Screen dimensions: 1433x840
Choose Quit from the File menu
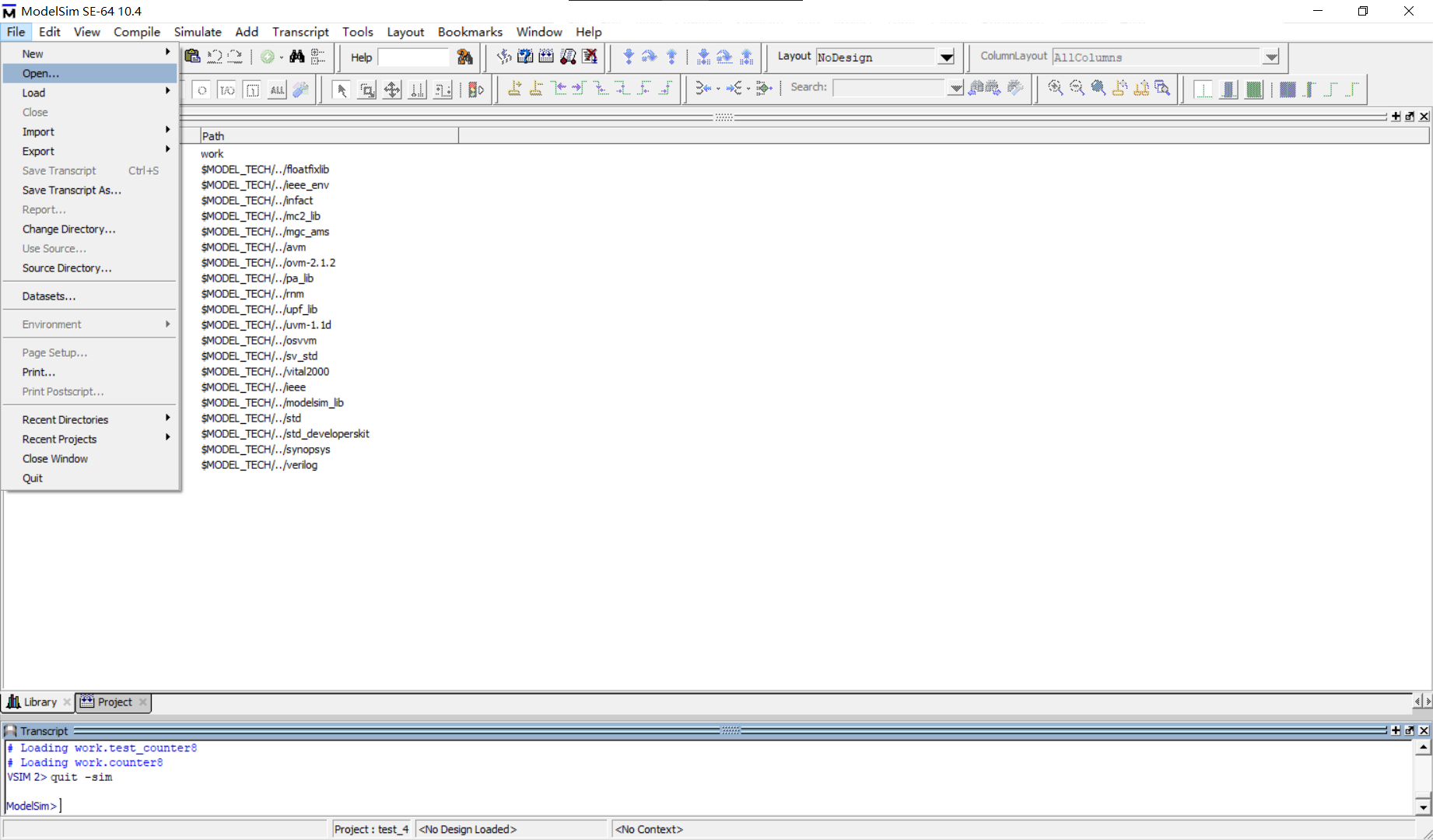pyautogui.click(x=90, y=478)
